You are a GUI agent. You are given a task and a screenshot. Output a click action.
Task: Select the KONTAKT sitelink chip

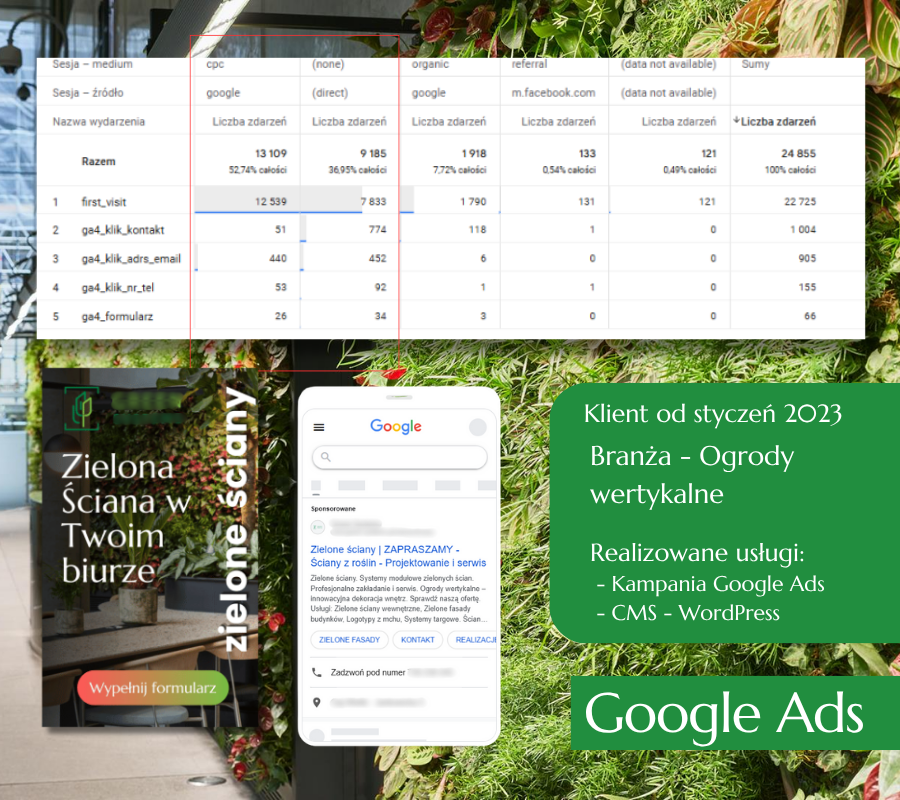point(417,640)
